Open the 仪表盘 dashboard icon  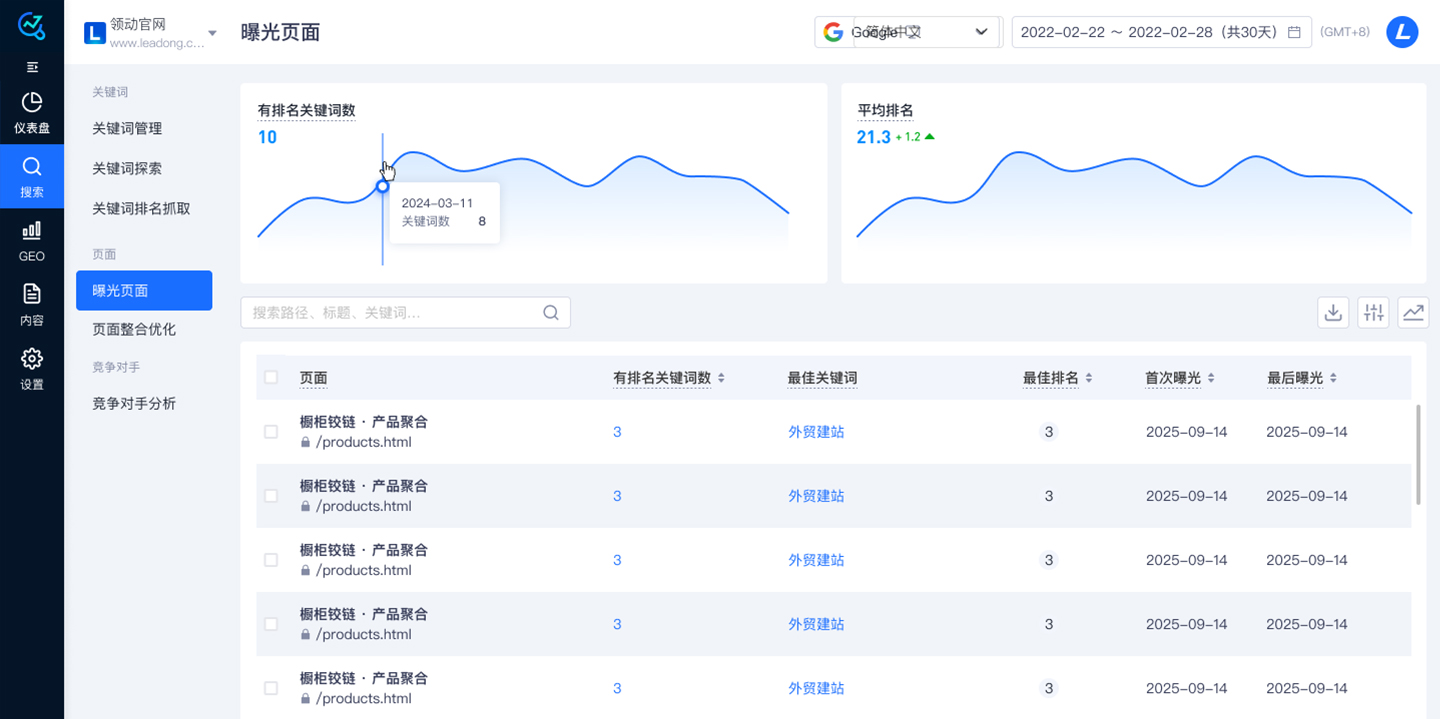pos(32,102)
